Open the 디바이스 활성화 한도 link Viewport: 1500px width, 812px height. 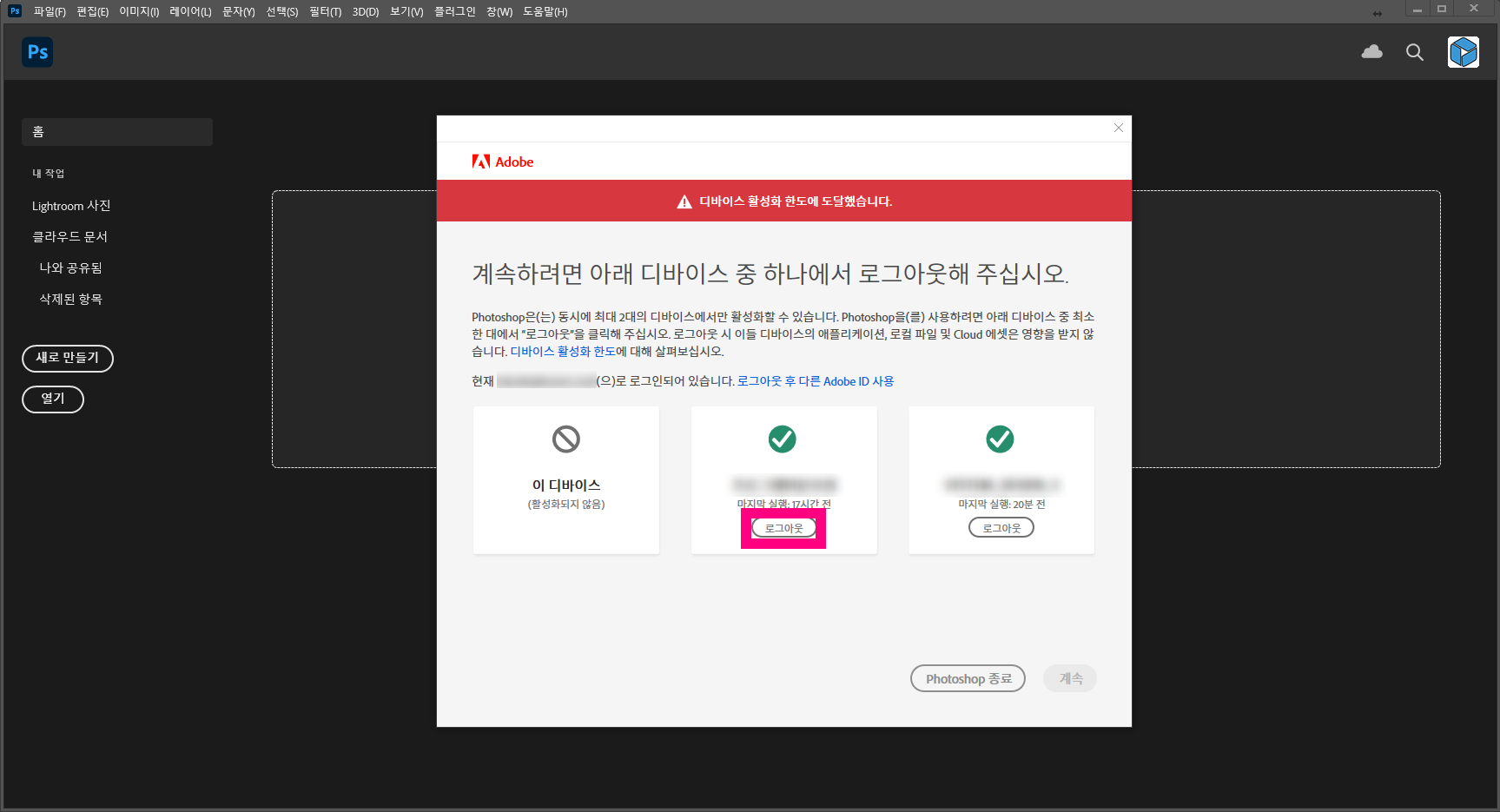tap(563, 352)
